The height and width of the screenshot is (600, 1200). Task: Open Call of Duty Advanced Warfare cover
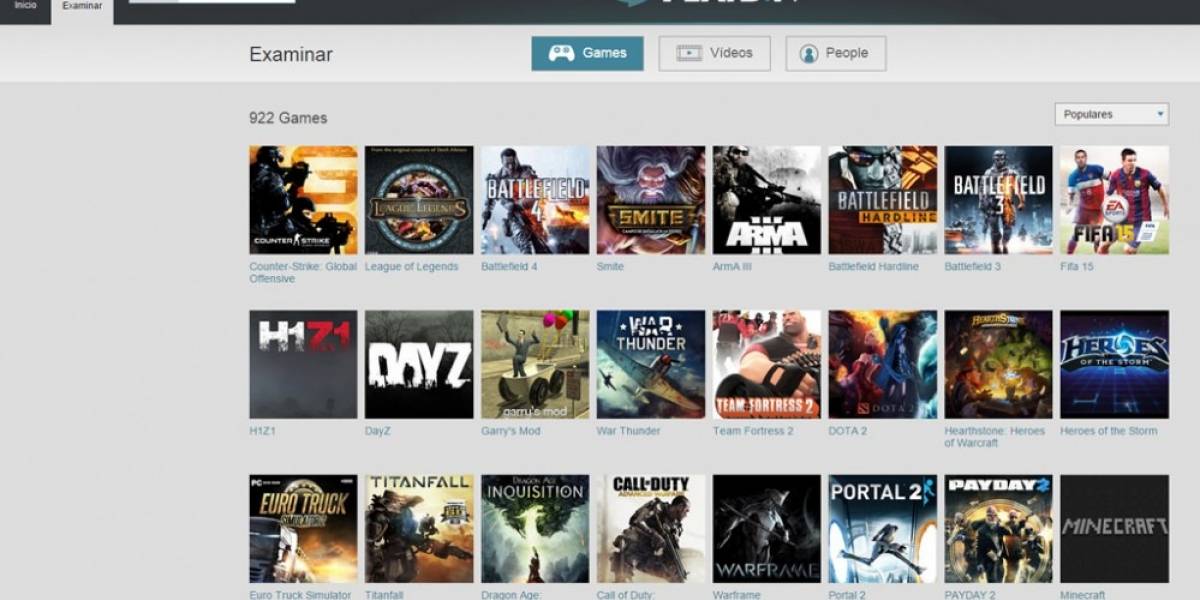651,528
